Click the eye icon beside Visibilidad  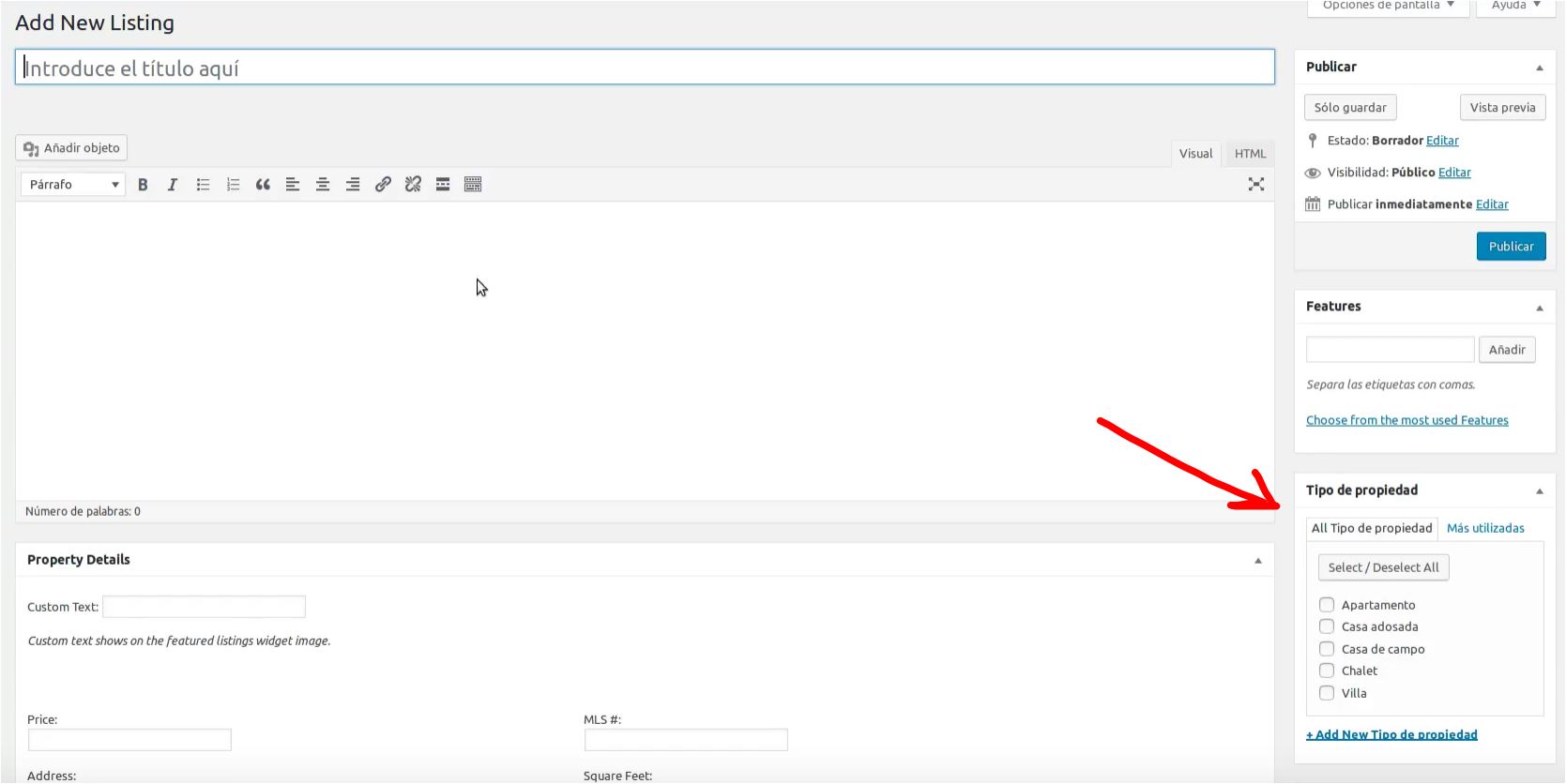[1313, 173]
